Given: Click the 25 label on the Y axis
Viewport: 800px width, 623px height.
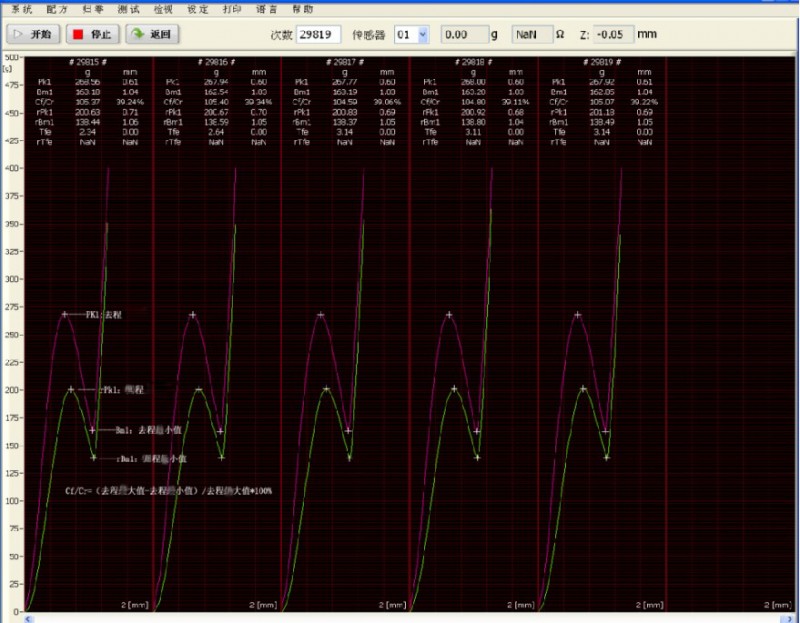Looking at the screenshot, I should click(x=16, y=584).
